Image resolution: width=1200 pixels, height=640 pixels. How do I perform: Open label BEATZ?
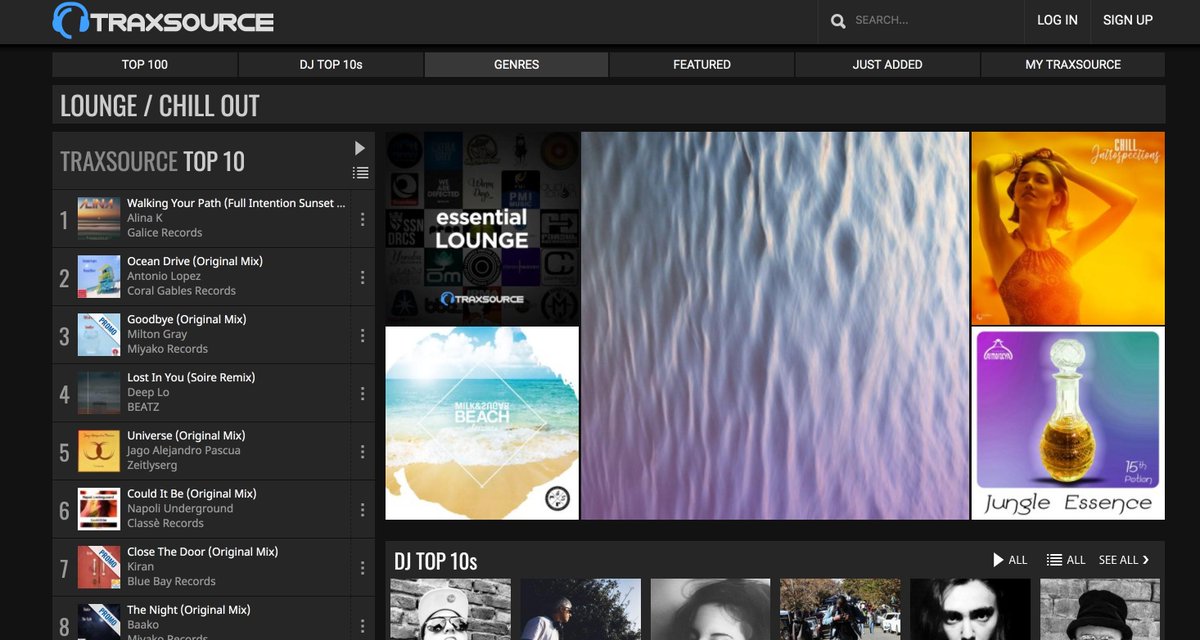[143, 407]
